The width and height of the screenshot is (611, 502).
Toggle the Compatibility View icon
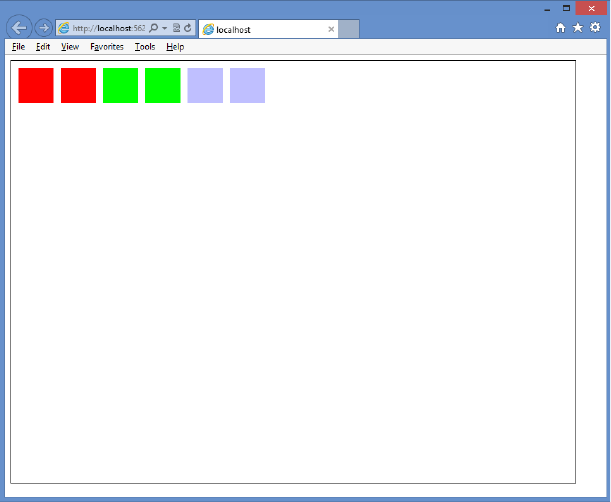point(176,28)
